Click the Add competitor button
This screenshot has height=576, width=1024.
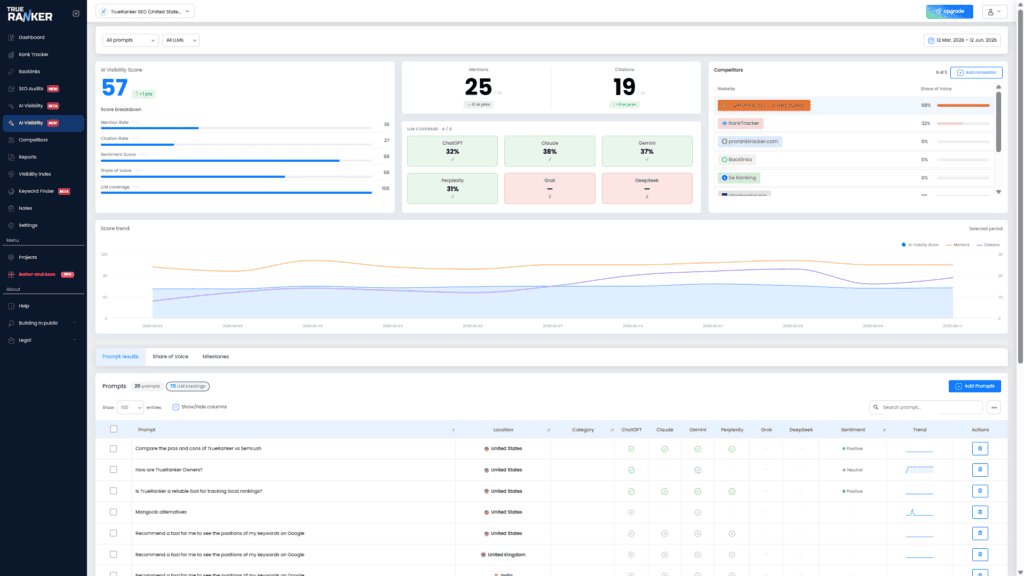point(976,72)
